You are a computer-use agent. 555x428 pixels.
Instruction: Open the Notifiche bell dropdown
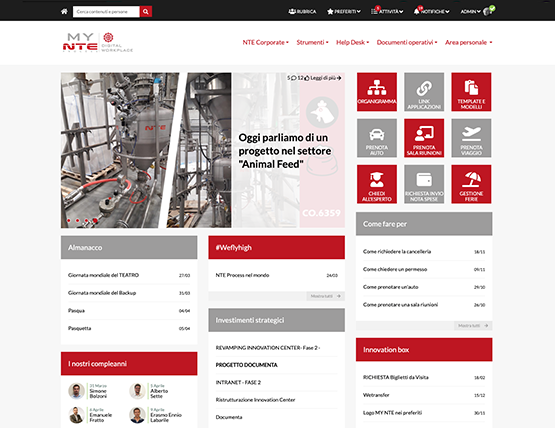coord(431,12)
